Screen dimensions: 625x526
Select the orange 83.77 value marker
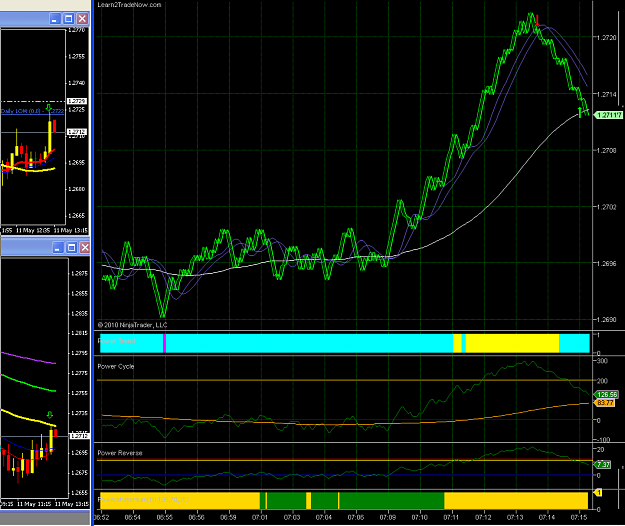pos(605,403)
